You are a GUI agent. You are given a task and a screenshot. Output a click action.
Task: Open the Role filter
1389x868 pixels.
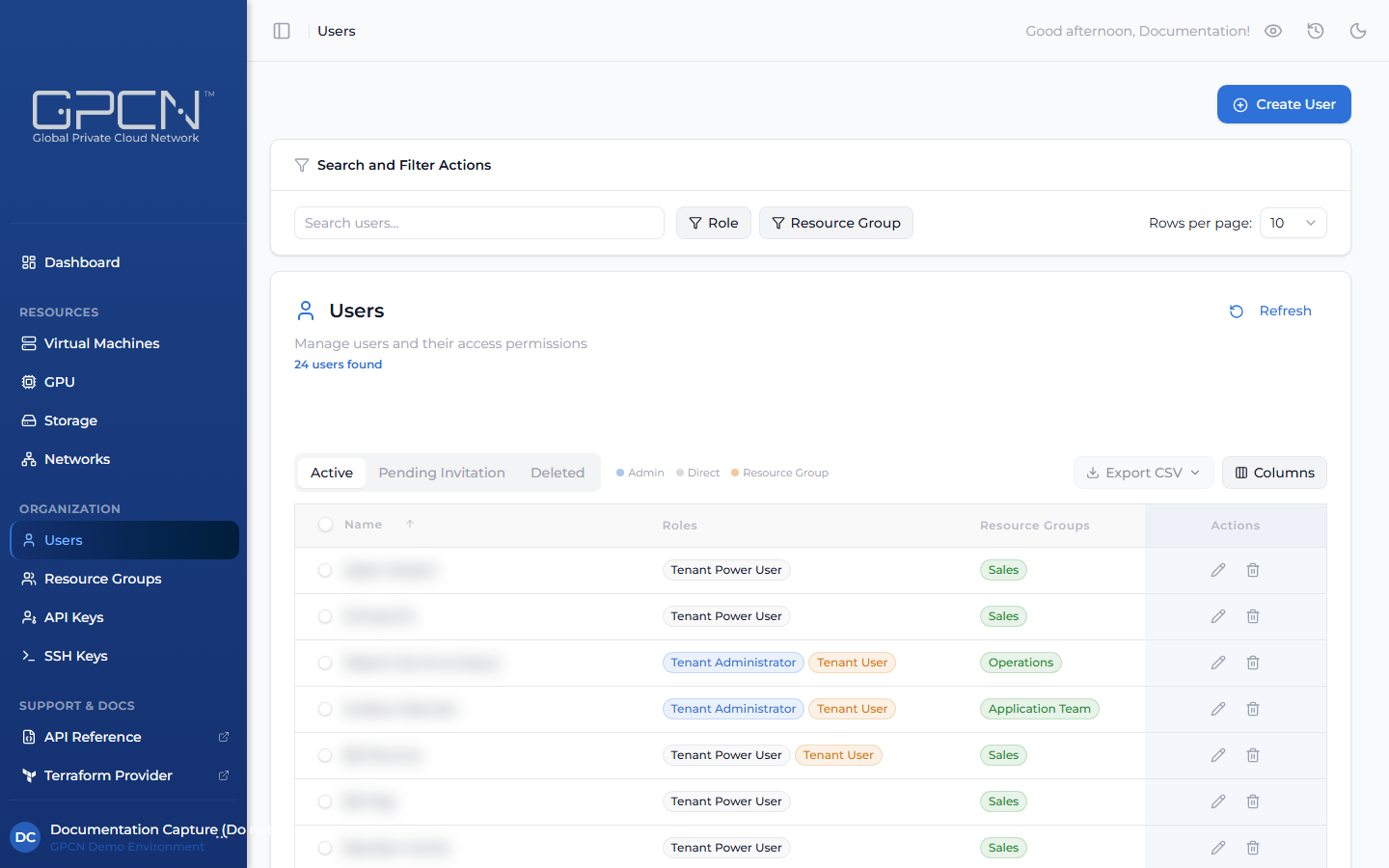tap(714, 223)
